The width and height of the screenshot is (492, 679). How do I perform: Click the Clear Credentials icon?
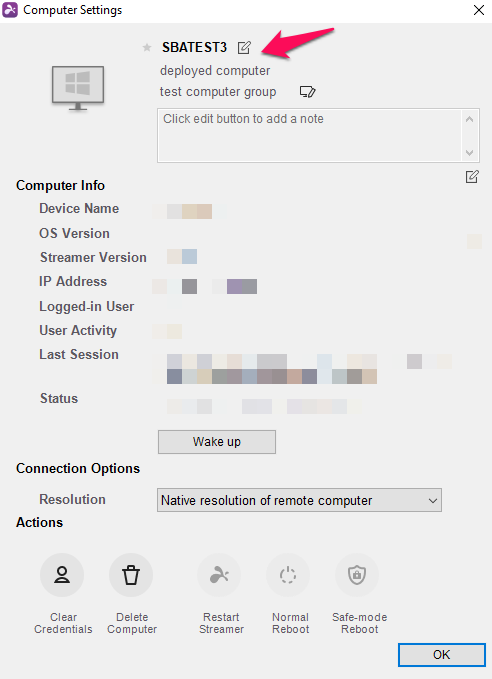(62, 575)
